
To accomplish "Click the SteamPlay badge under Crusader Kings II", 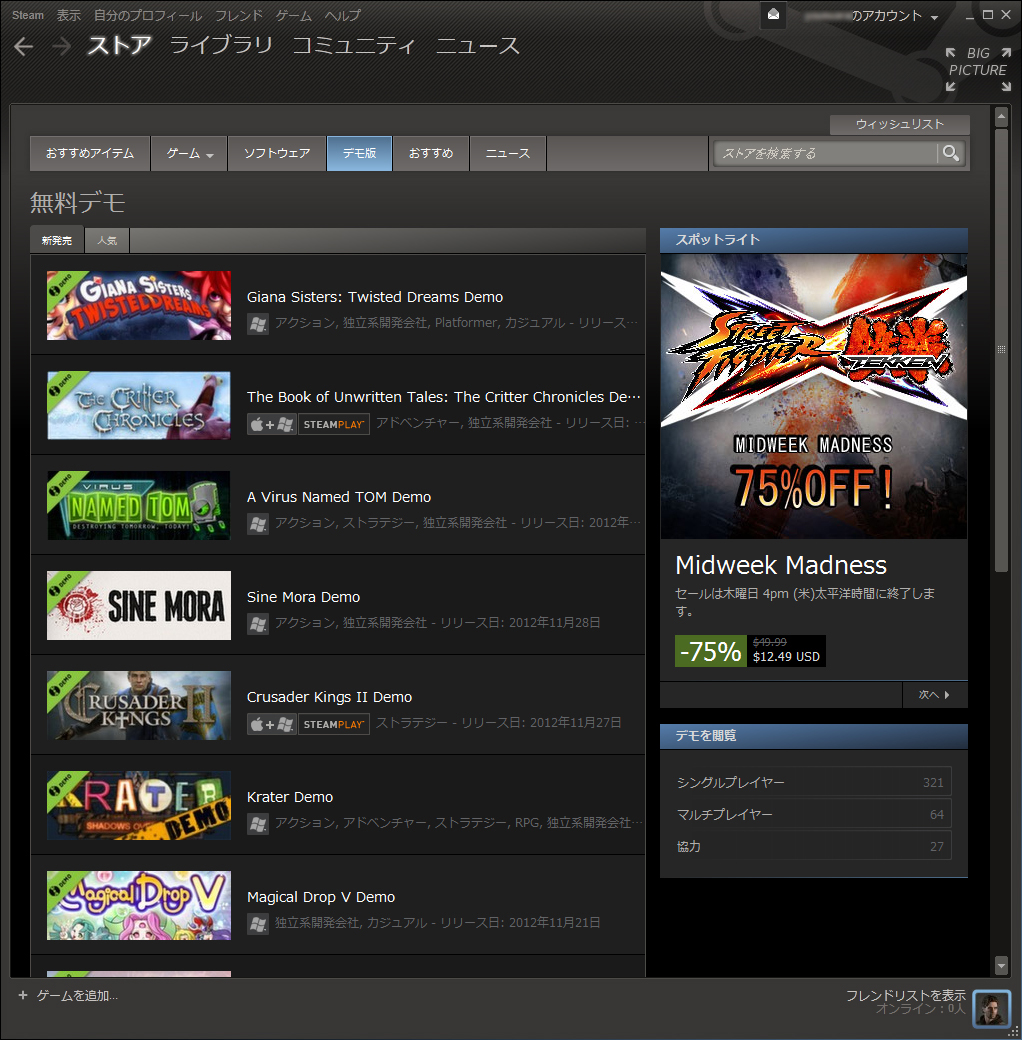I will click(x=334, y=724).
